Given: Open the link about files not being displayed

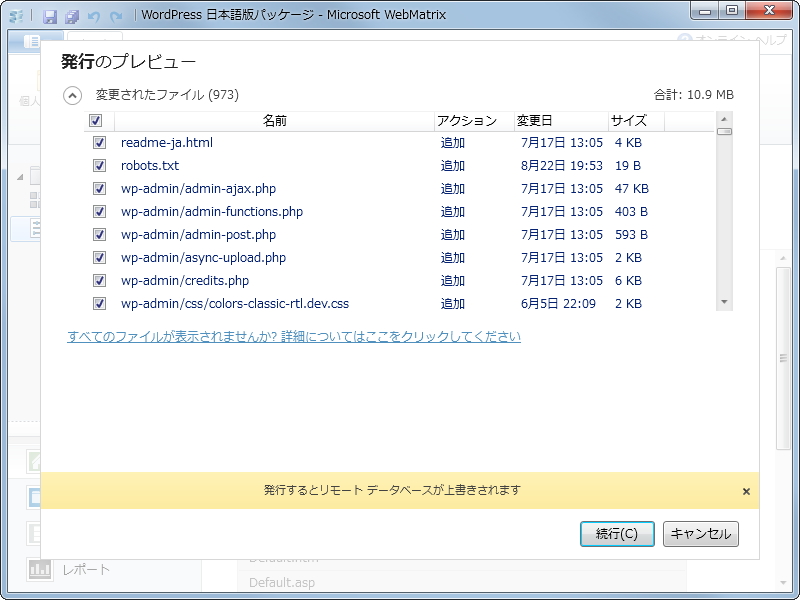Looking at the screenshot, I should 295,336.
